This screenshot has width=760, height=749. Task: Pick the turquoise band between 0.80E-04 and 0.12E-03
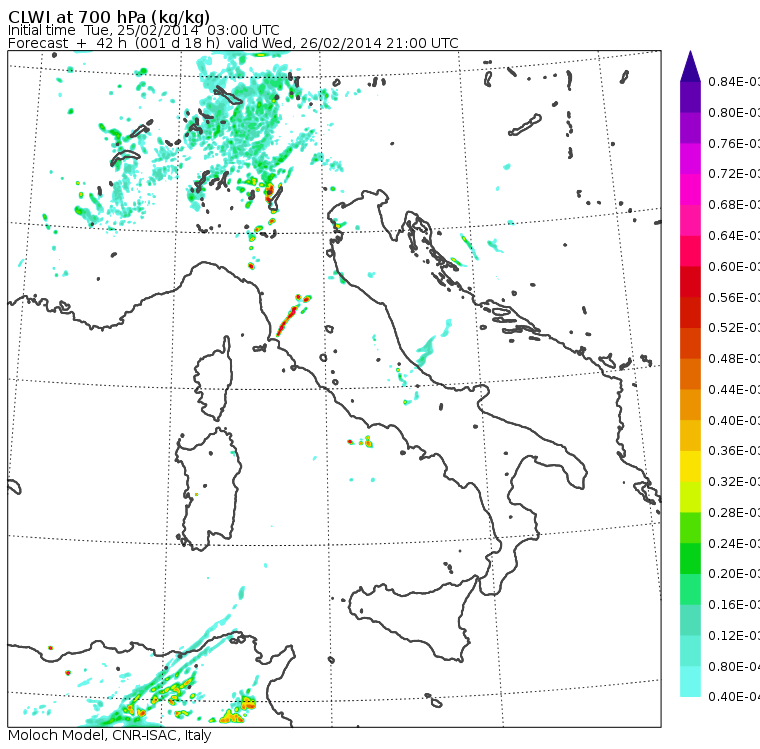(x=690, y=651)
